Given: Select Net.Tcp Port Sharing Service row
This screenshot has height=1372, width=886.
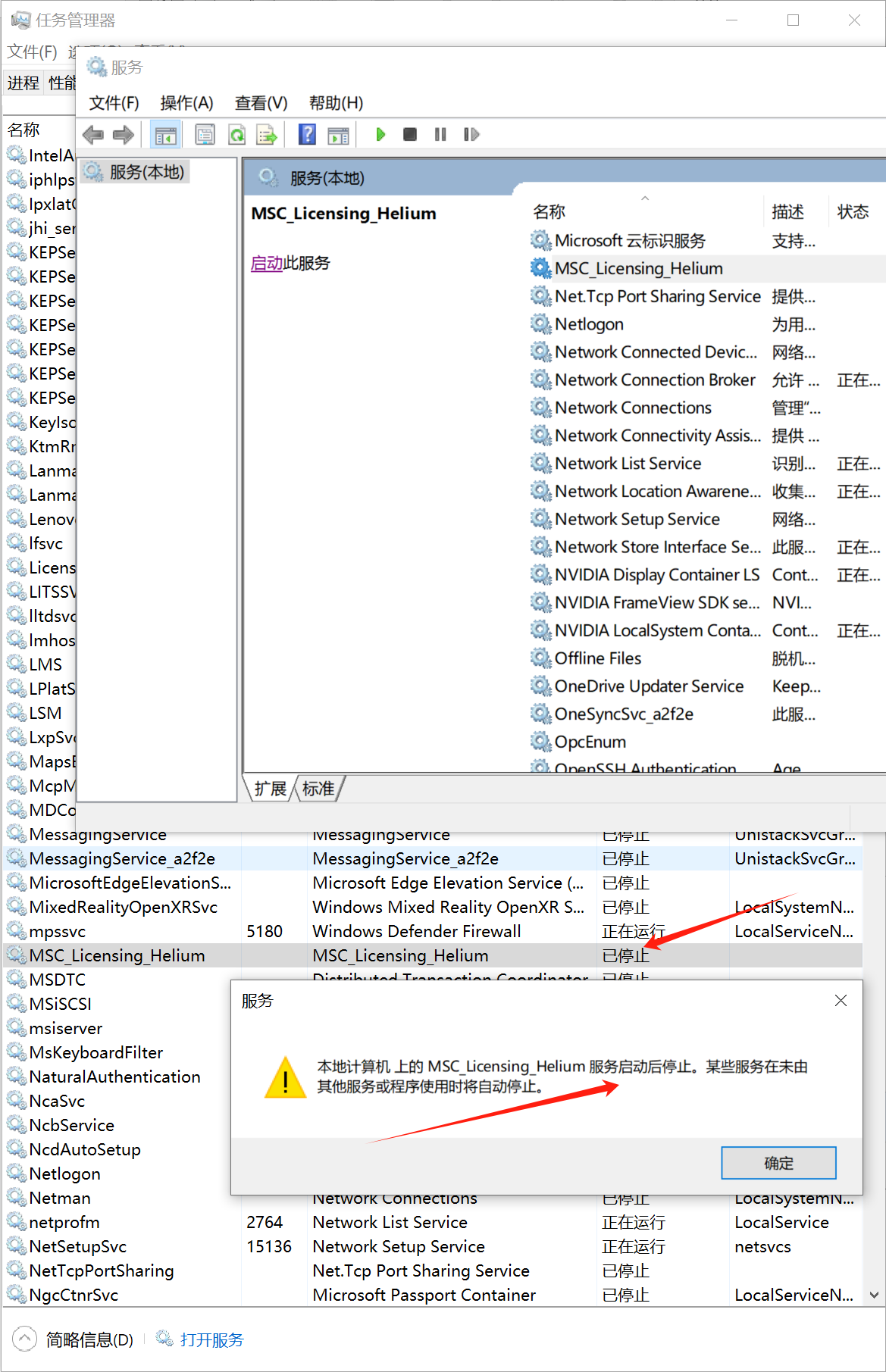Looking at the screenshot, I should (706, 296).
